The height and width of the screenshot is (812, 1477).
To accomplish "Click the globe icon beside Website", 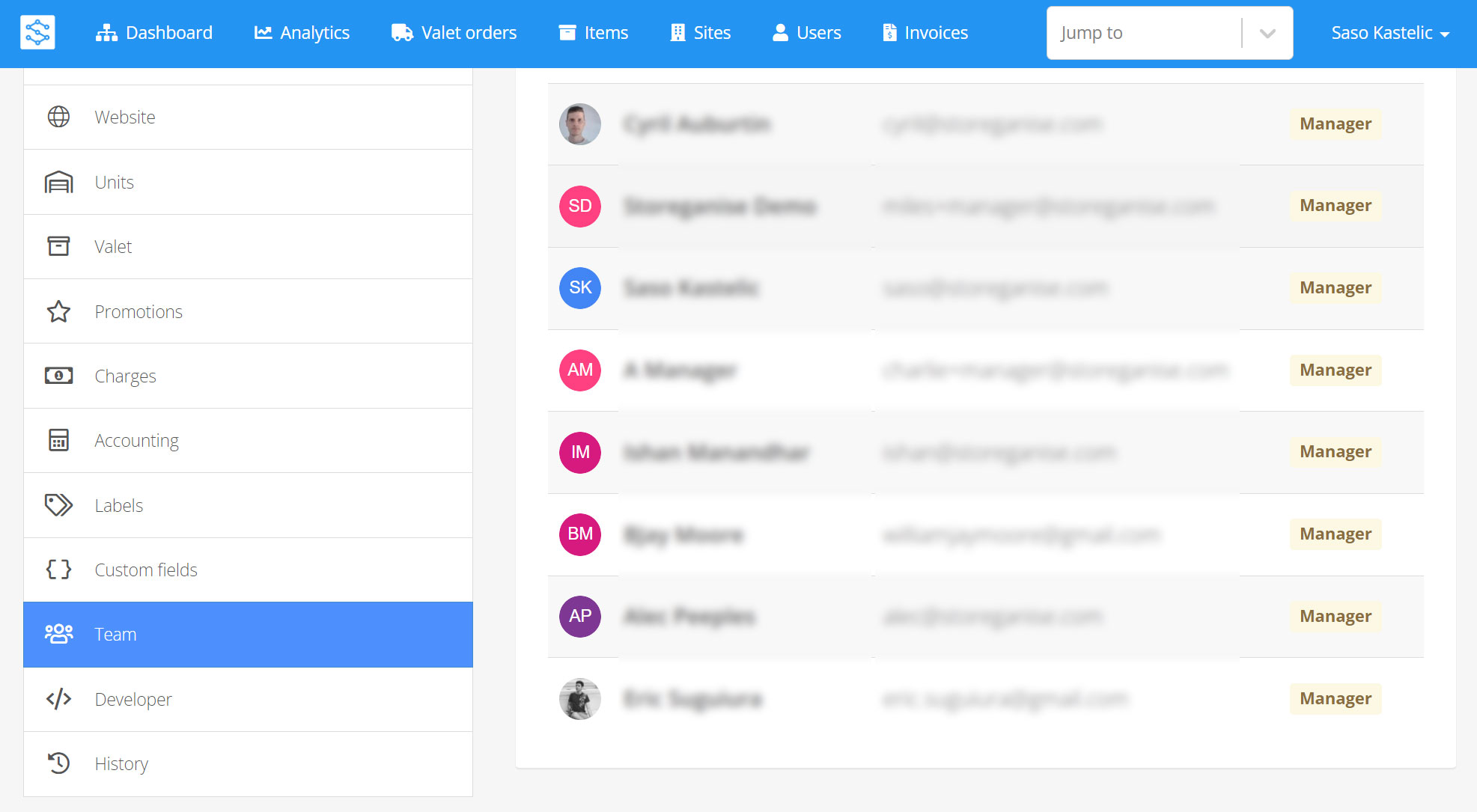I will pyautogui.click(x=58, y=117).
